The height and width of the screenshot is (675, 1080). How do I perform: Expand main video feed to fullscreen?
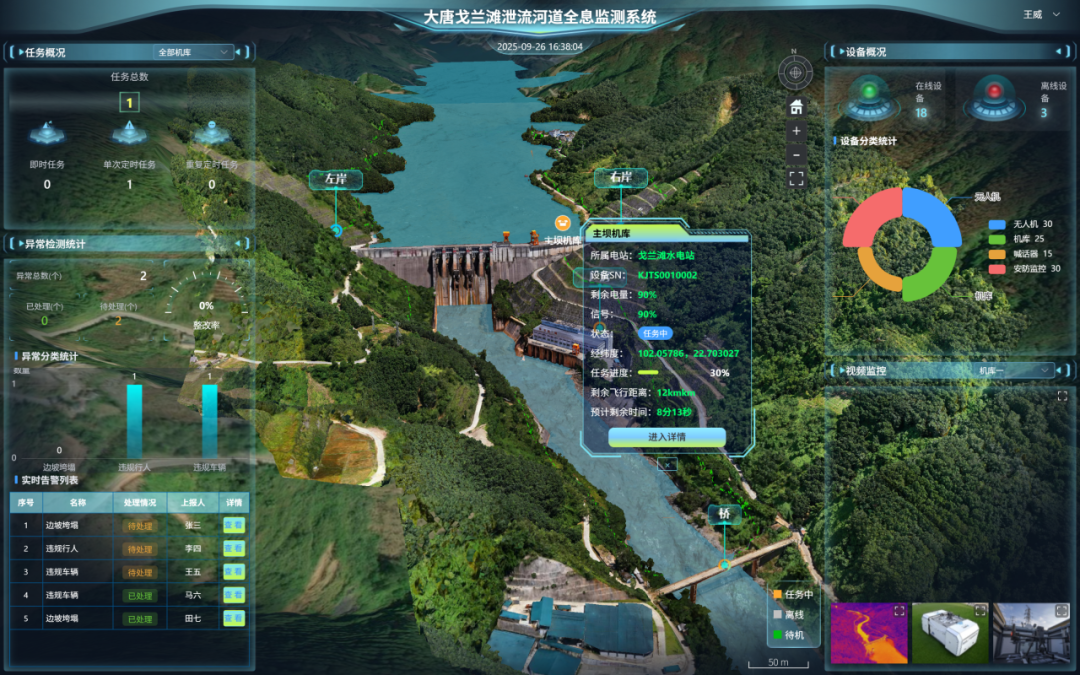(1061, 397)
